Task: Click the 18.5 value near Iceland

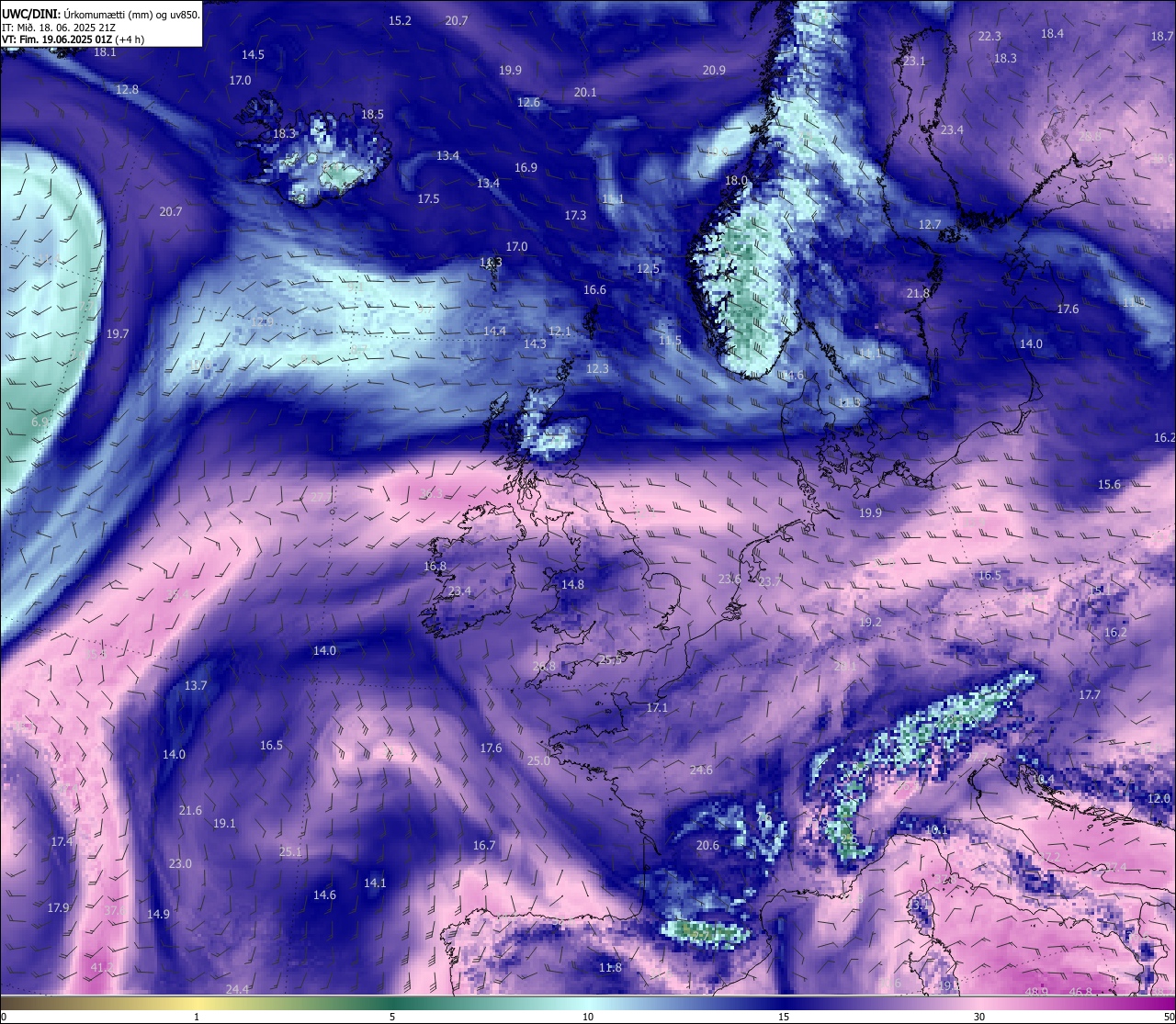Action: (372, 115)
